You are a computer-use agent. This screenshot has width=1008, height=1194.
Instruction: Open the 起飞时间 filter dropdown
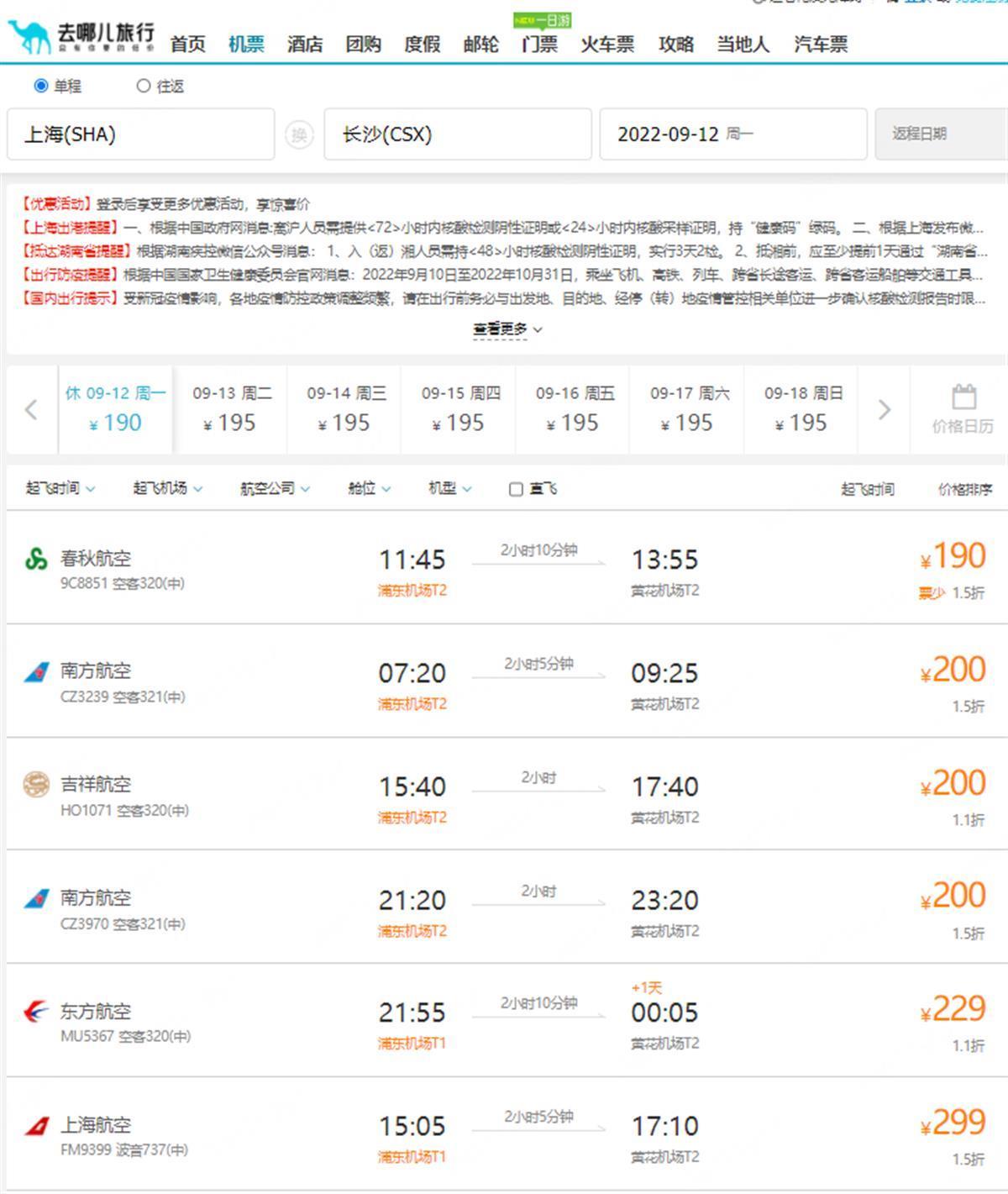(60, 488)
